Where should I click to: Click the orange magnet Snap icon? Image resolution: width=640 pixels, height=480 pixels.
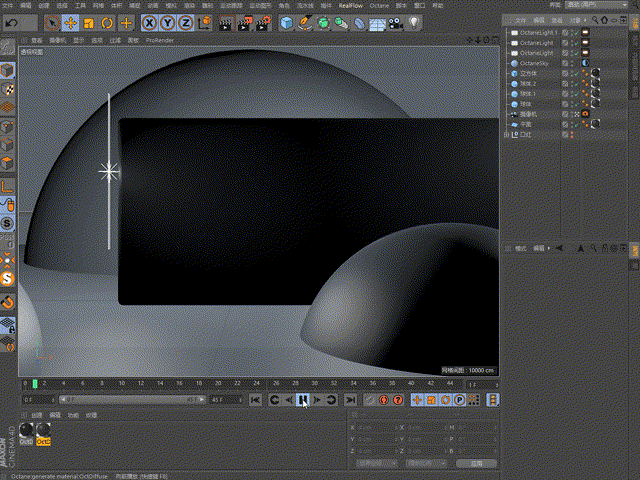pos(7,302)
